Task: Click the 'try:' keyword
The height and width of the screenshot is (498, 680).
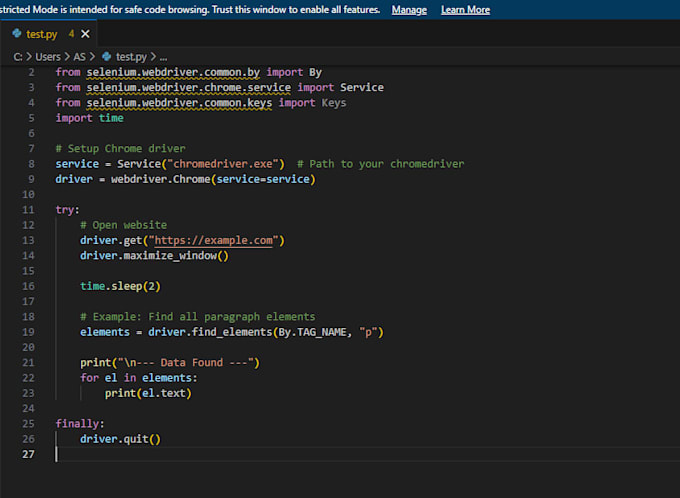Action: (x=67, y=210)
